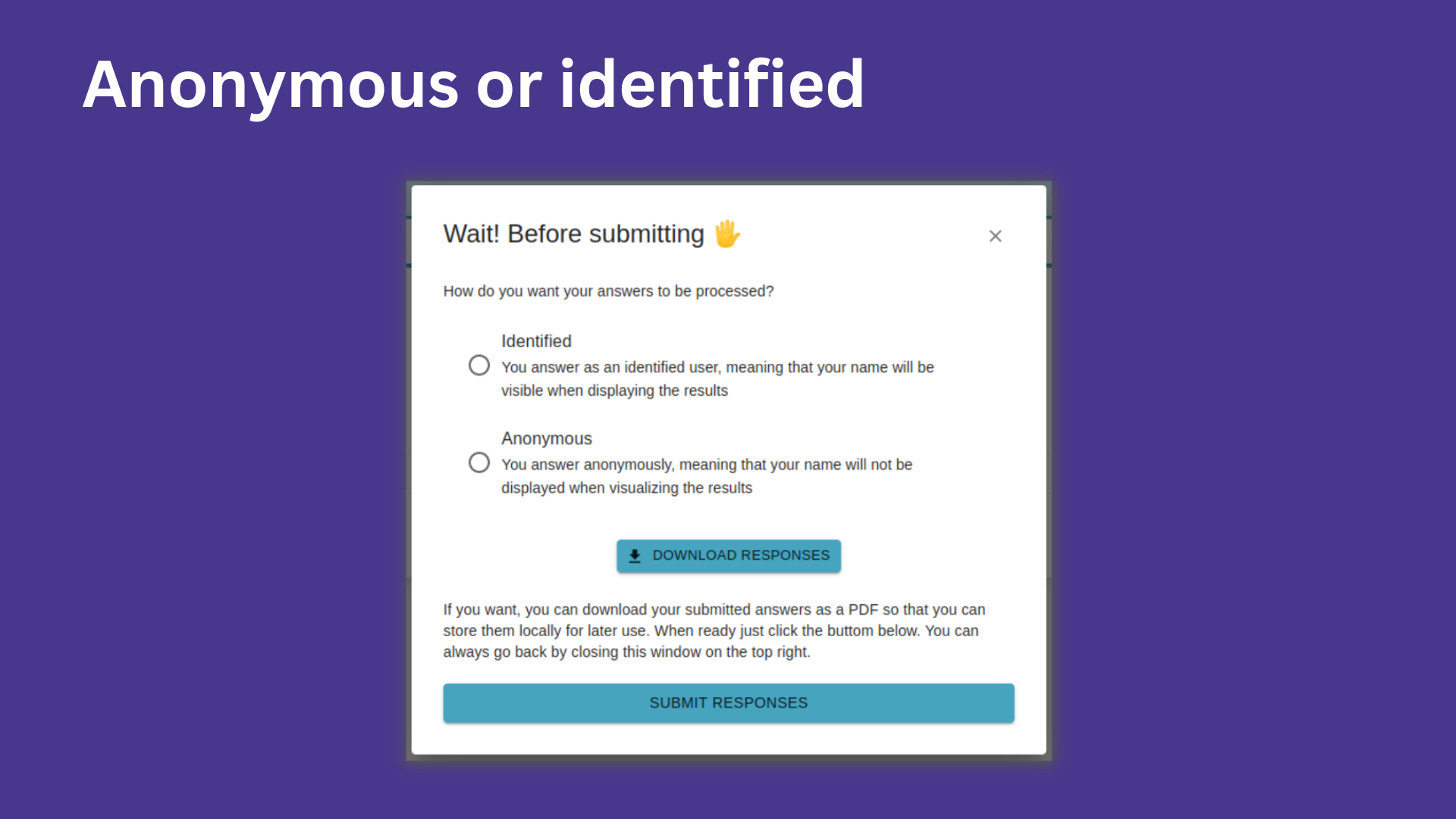Submit responses with the wide blue button

728,703
